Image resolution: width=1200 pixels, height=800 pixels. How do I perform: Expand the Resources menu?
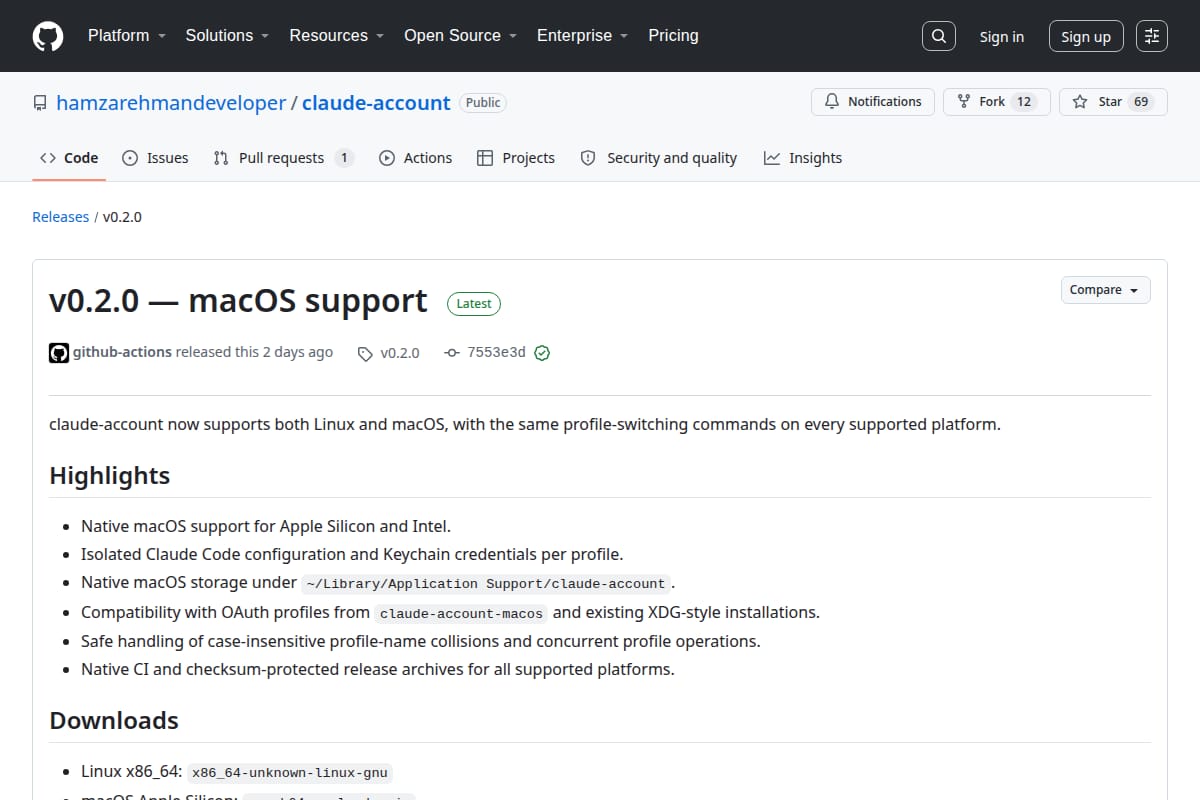[337, 35]
